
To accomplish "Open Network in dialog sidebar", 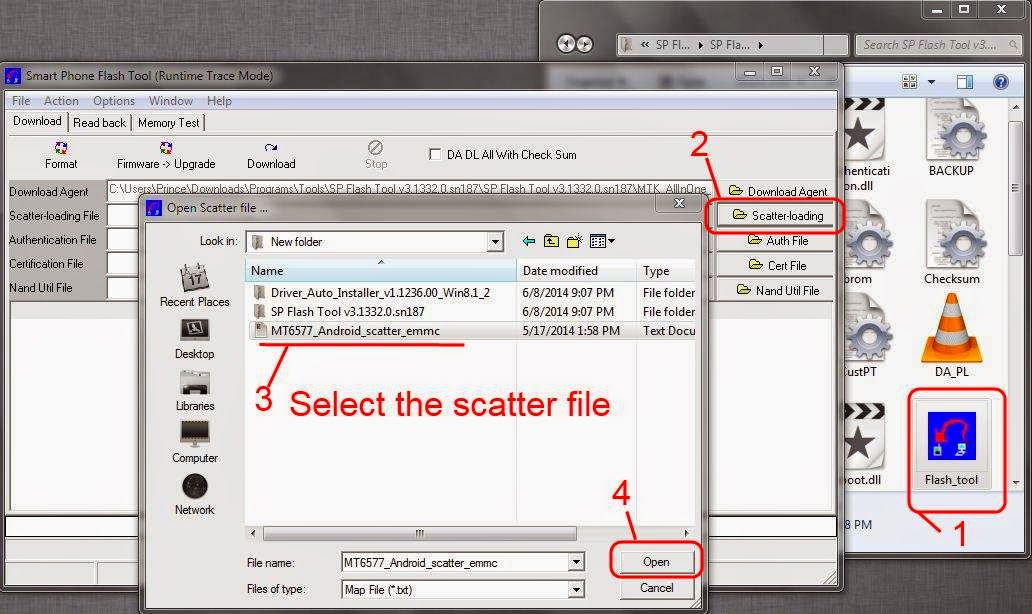I will pos(195,494).
